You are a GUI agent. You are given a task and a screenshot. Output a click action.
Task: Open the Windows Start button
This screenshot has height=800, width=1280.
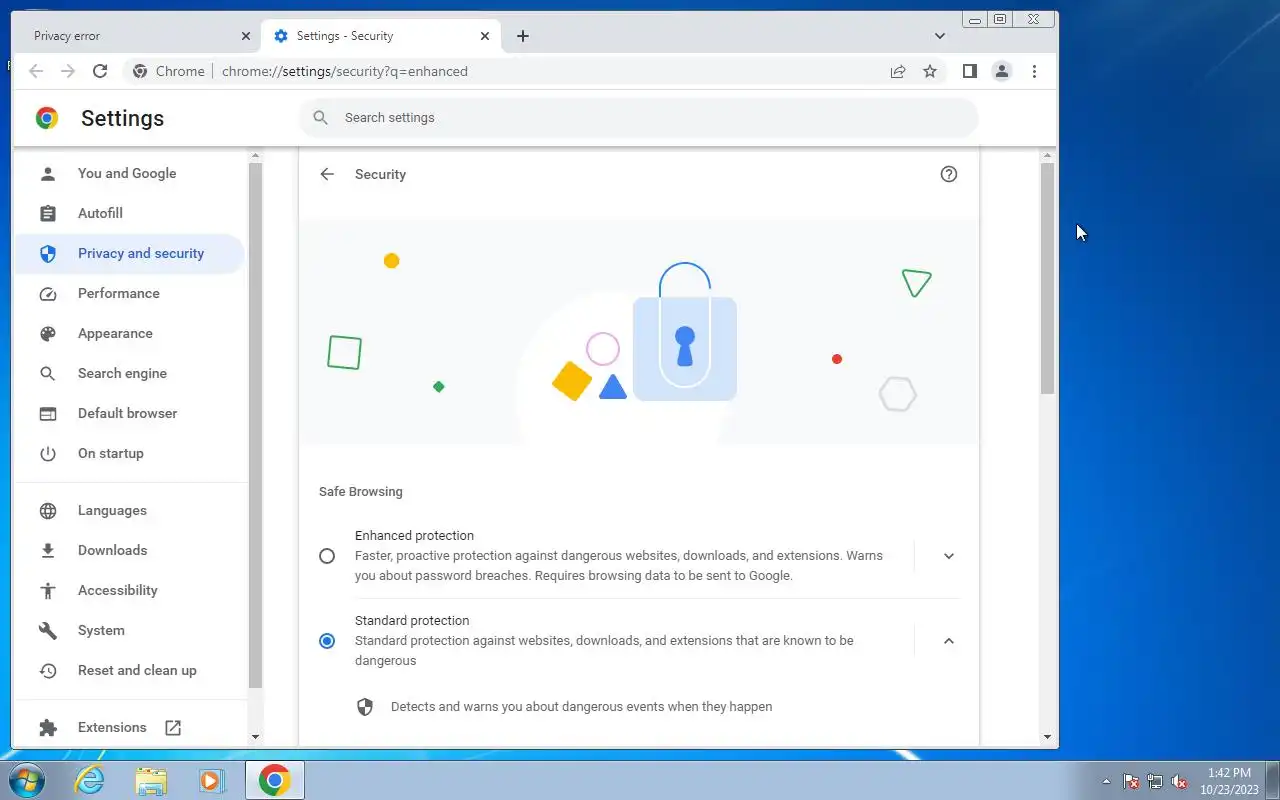[27, 780]
